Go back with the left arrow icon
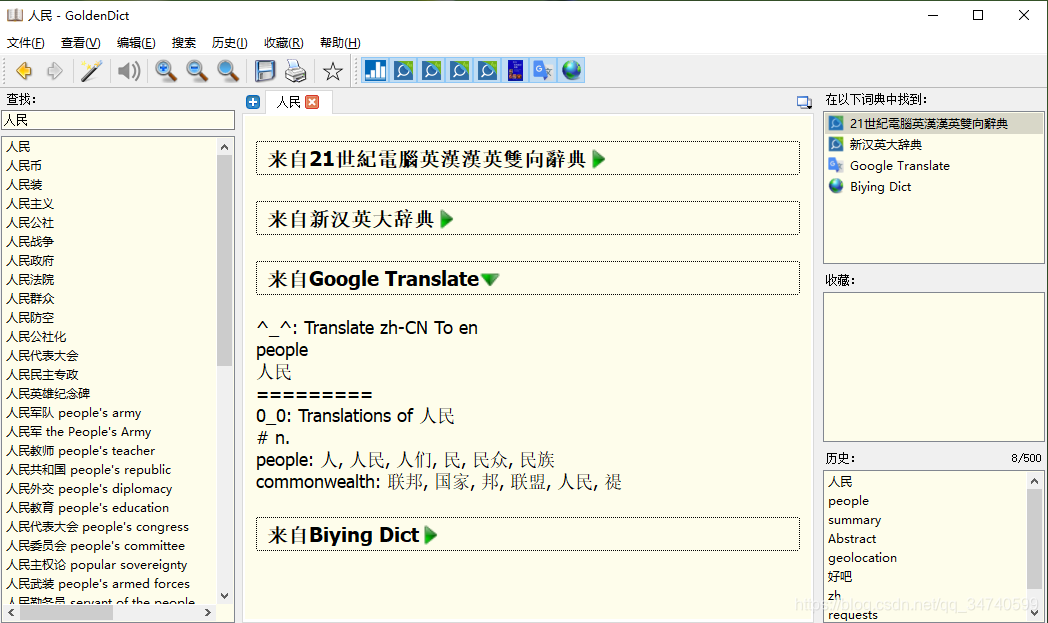The height and width of the screenshot is (623, 1048). pos(24,70)
